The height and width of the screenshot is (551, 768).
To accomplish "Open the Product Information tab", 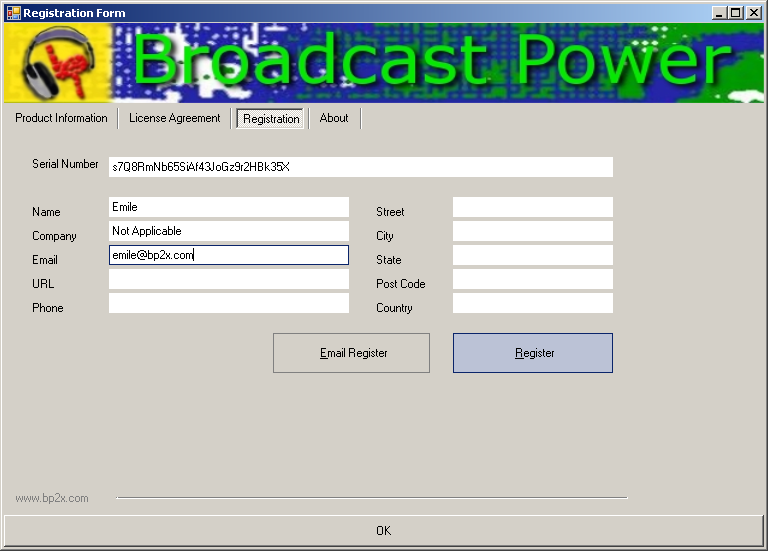I will pos(61,118).
